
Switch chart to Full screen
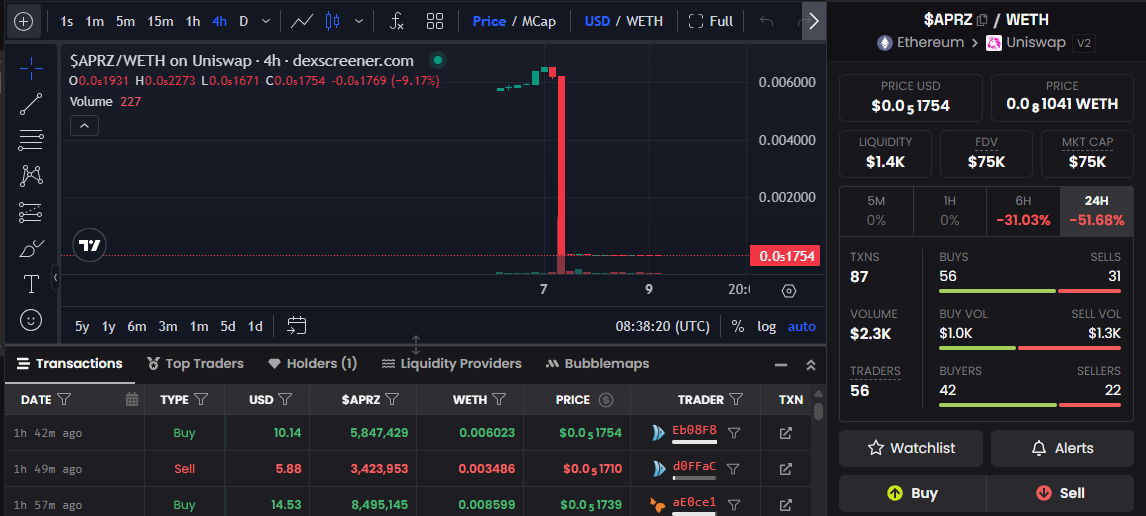[711, 21]
